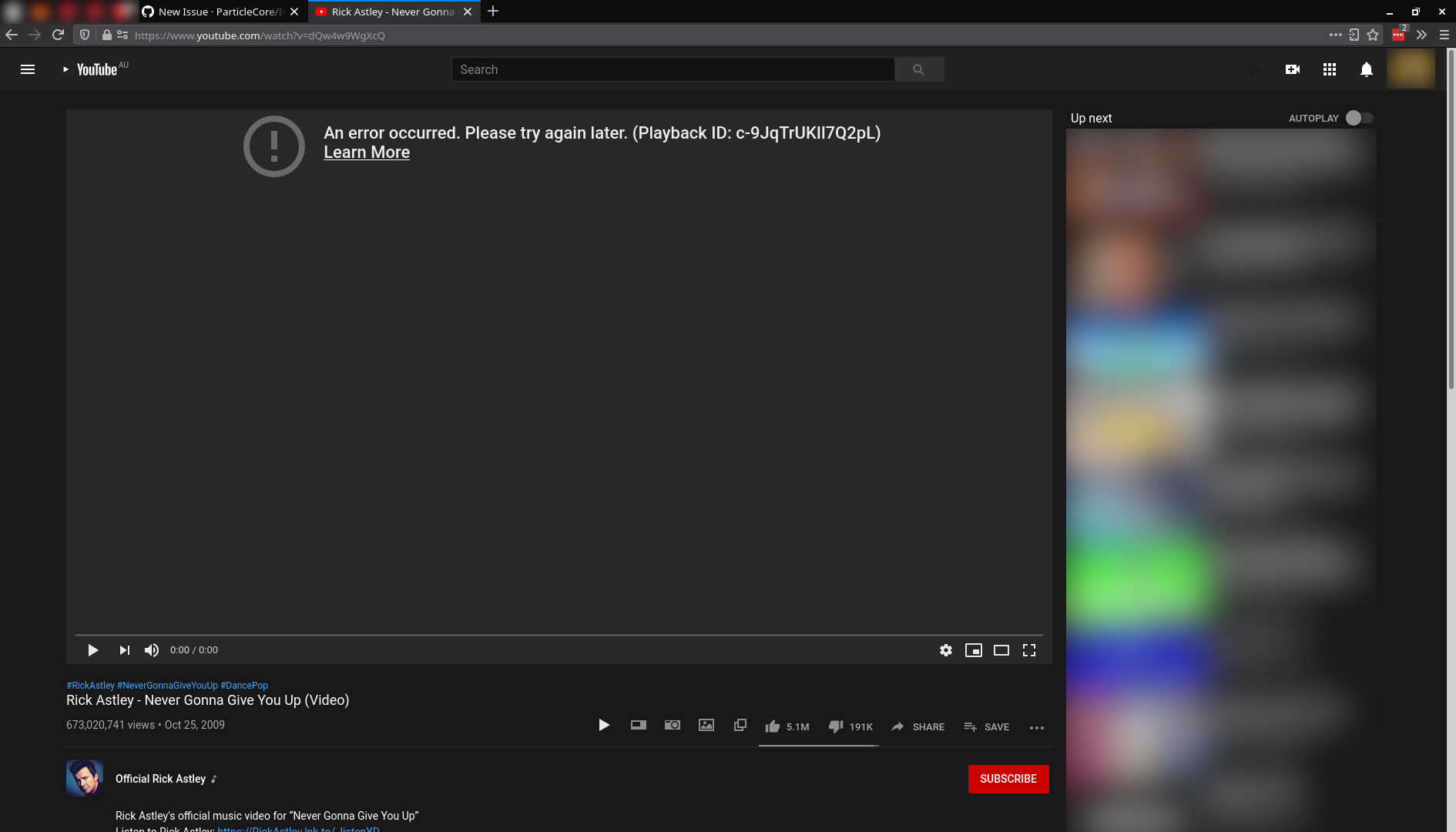Create a video with the camera icon
This screenshot has height=832, width=1456.
pos(1292,69)
